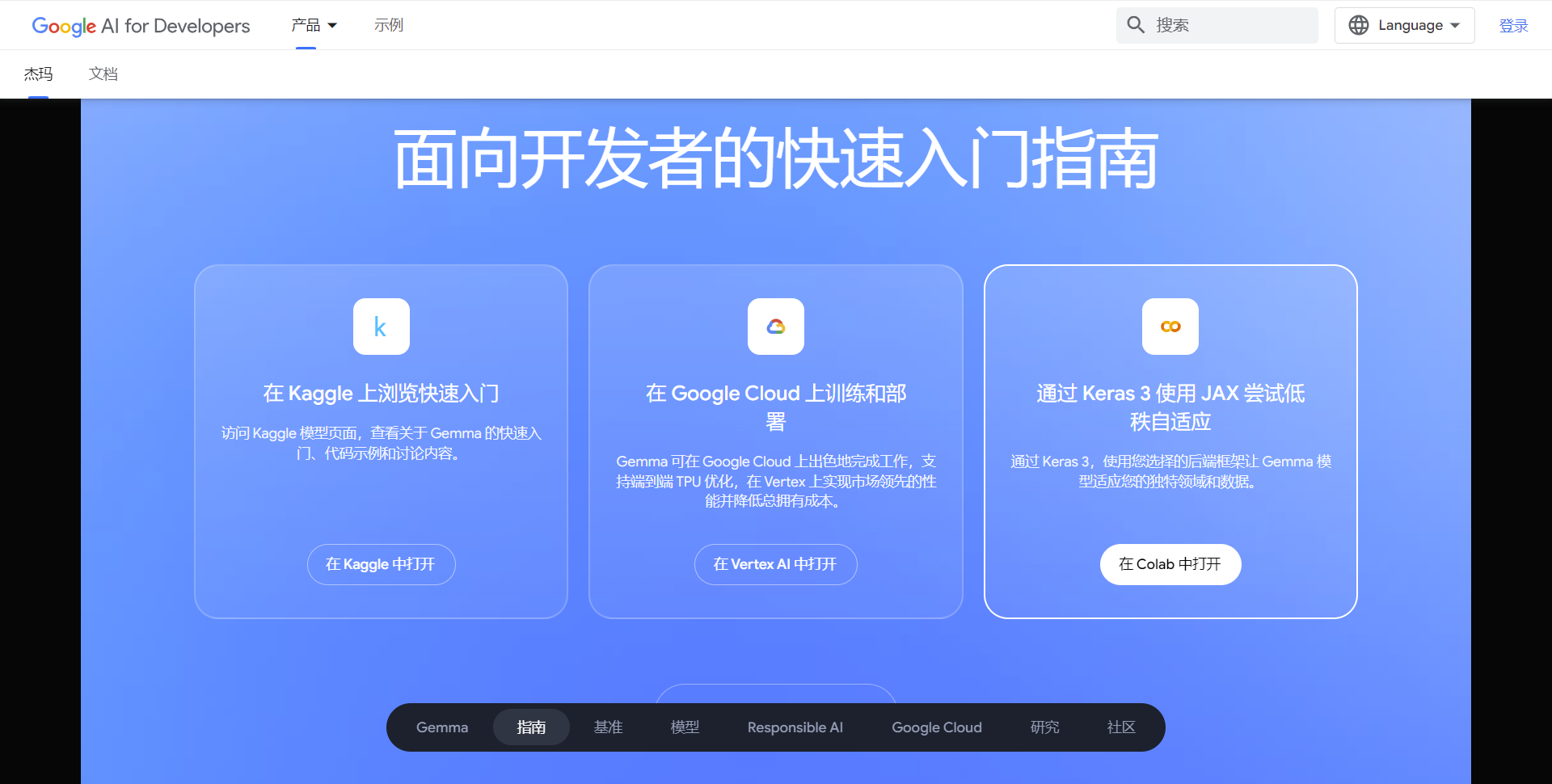1552x784 pixels.
Task: Click the heading 在 Kaggle 上浏览快速入门
Action: pos(381,394)
